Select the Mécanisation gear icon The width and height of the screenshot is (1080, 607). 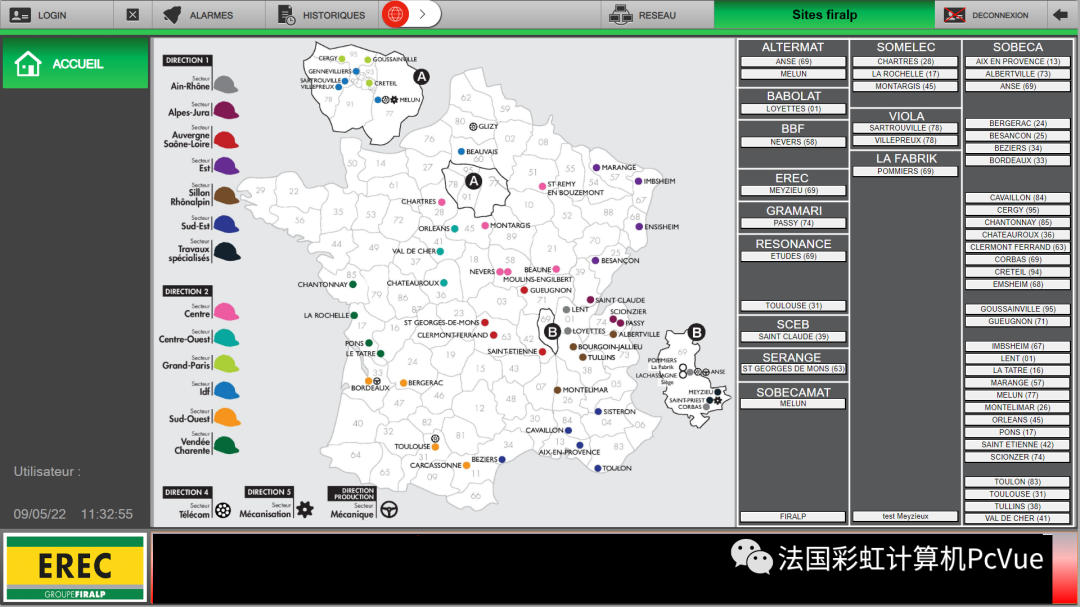[304, 509]
